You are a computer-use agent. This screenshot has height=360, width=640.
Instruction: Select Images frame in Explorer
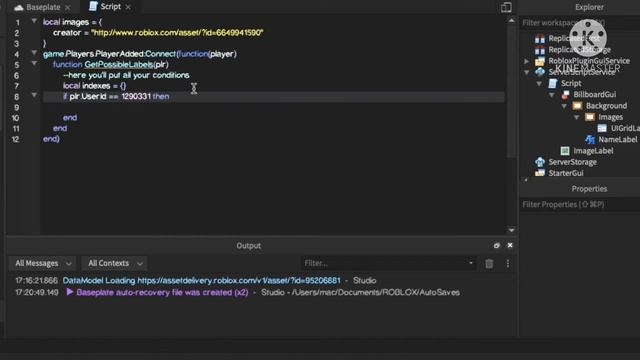(610, 117)
